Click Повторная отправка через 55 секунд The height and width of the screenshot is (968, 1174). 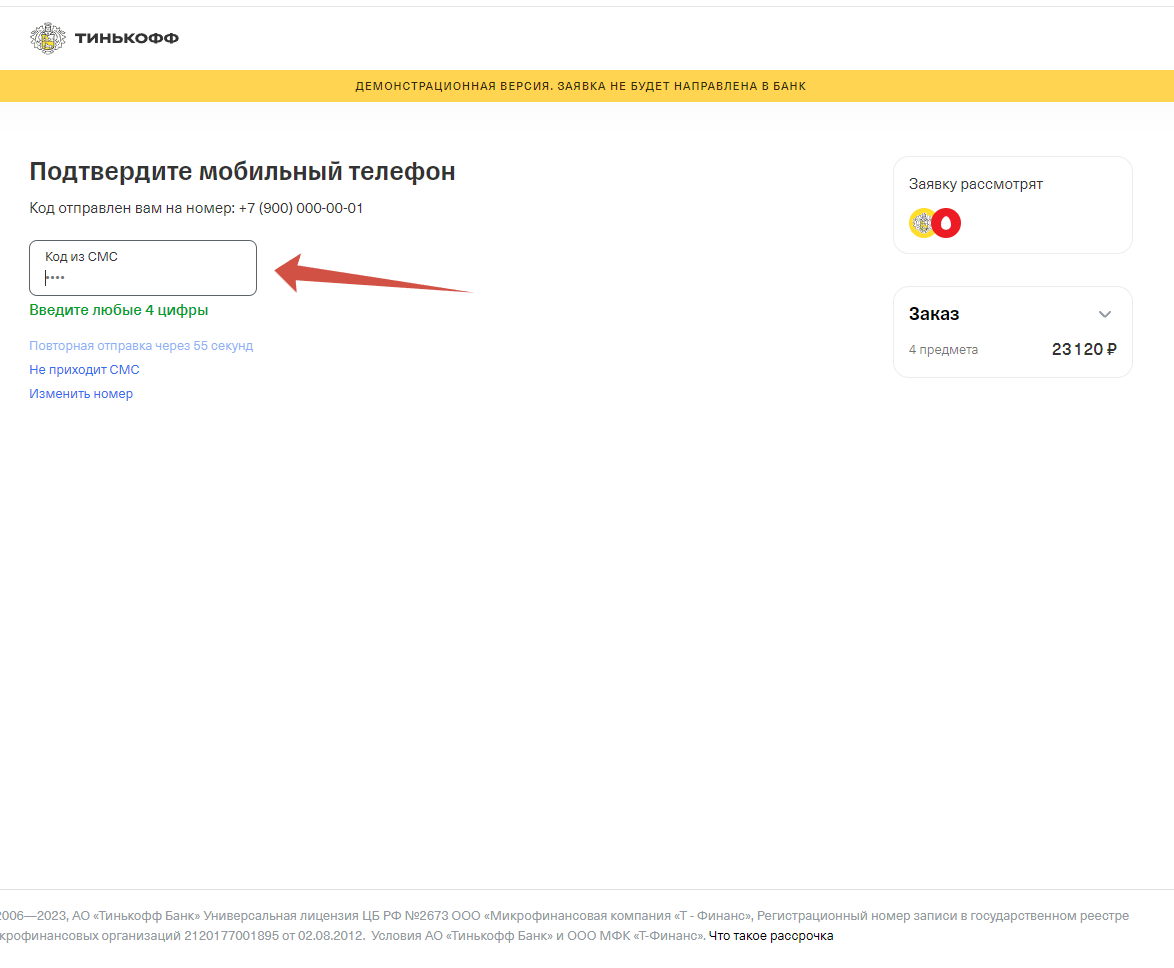pos(141,346)
